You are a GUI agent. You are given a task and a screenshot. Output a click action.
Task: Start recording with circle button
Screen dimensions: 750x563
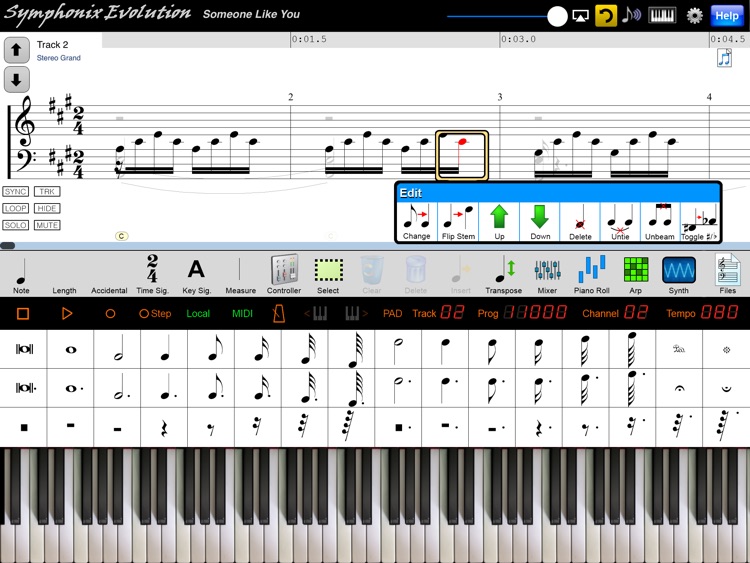pos(110,314)
